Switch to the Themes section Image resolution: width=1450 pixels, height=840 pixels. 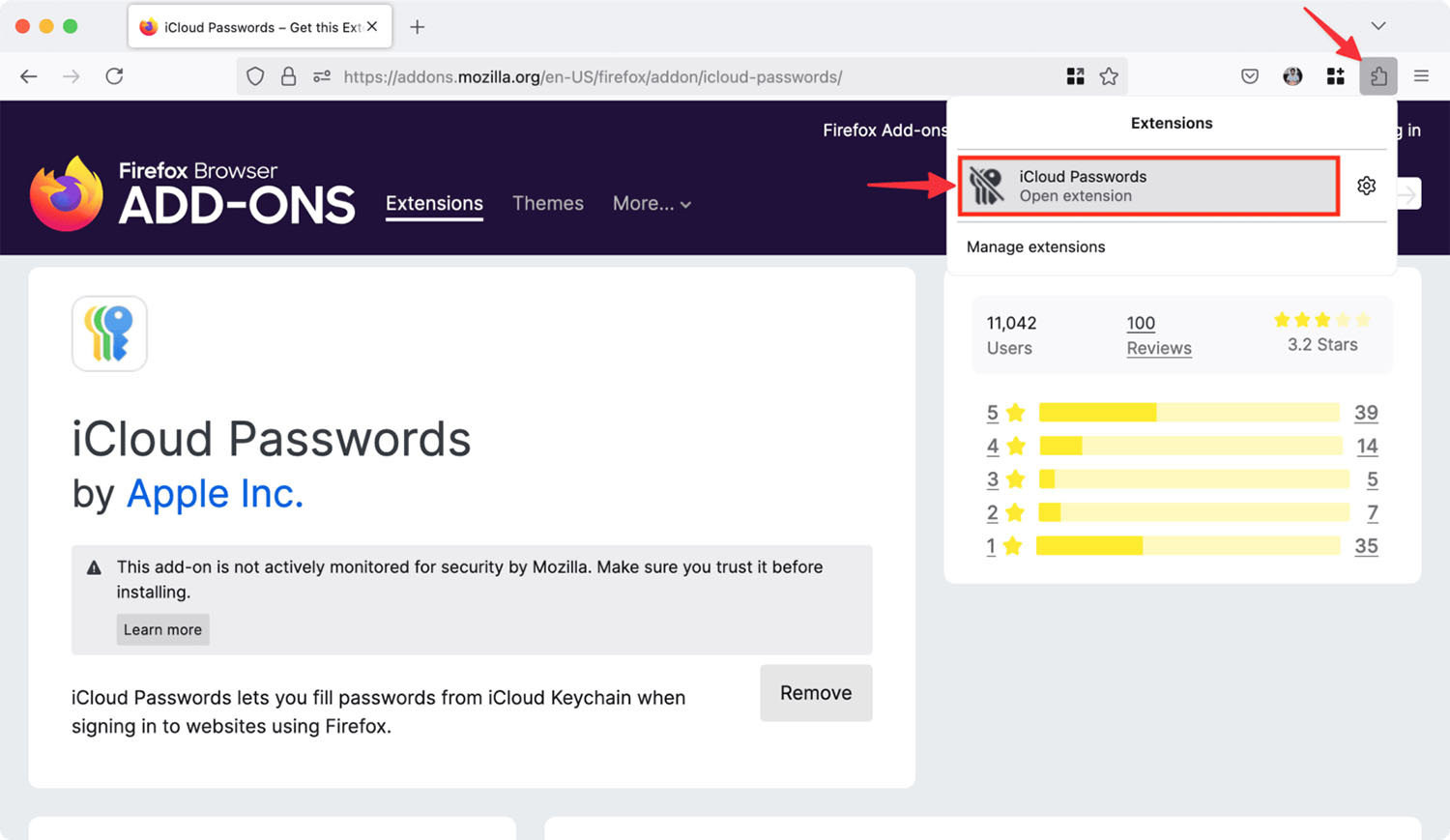tap(547, 204)
